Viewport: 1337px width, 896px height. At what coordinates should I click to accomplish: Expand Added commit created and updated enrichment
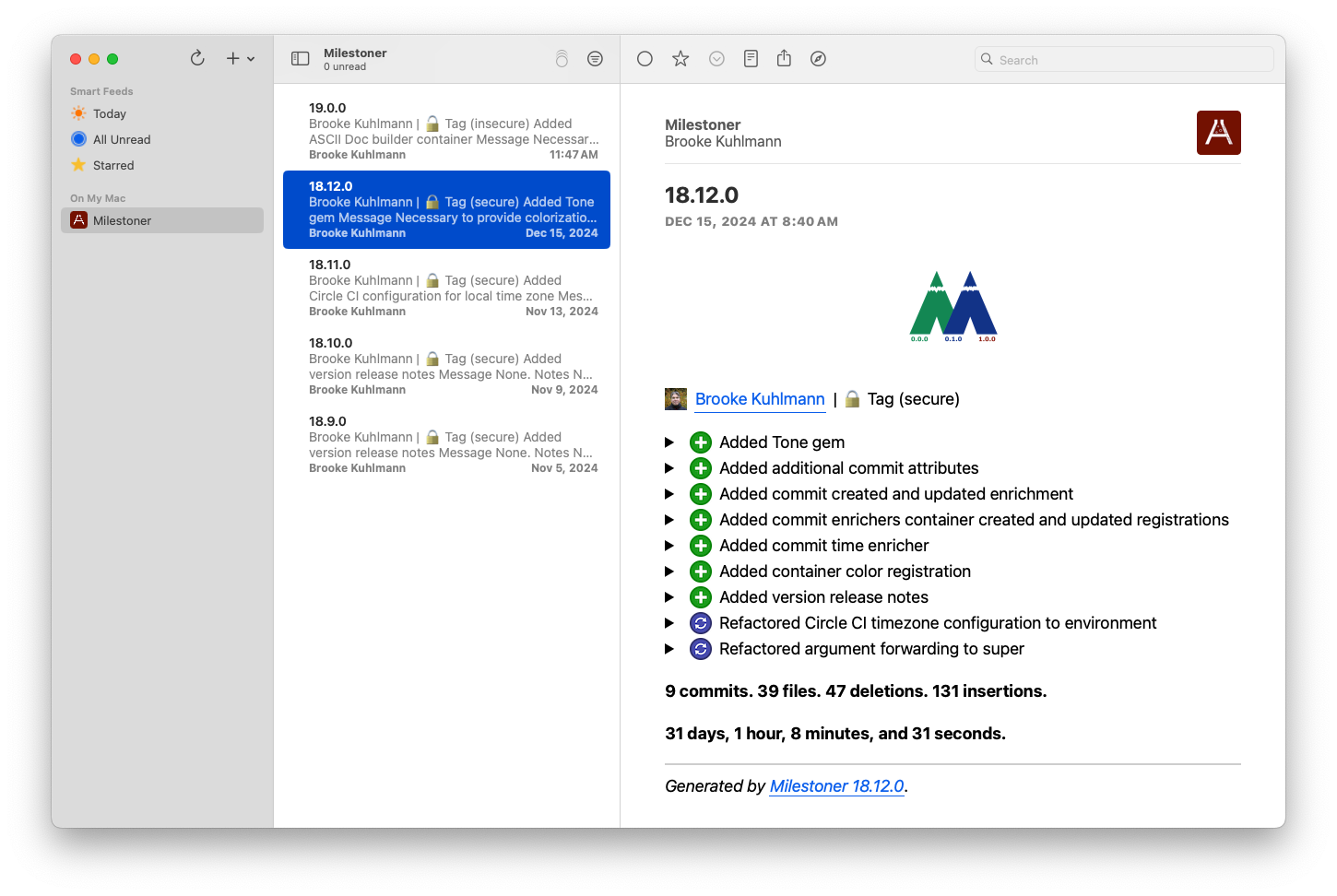click(669, 494)
